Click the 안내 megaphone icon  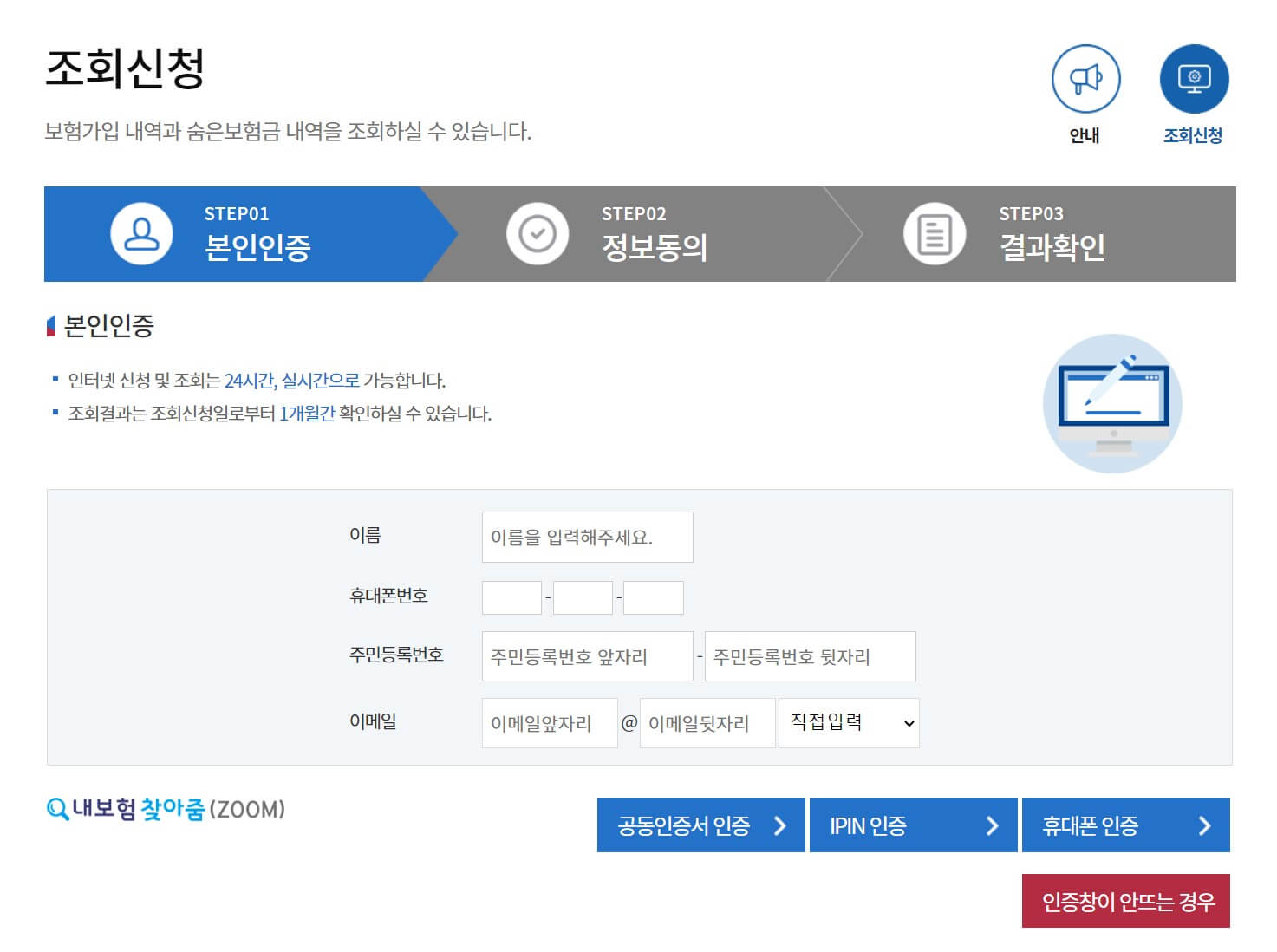[1085, 80]
